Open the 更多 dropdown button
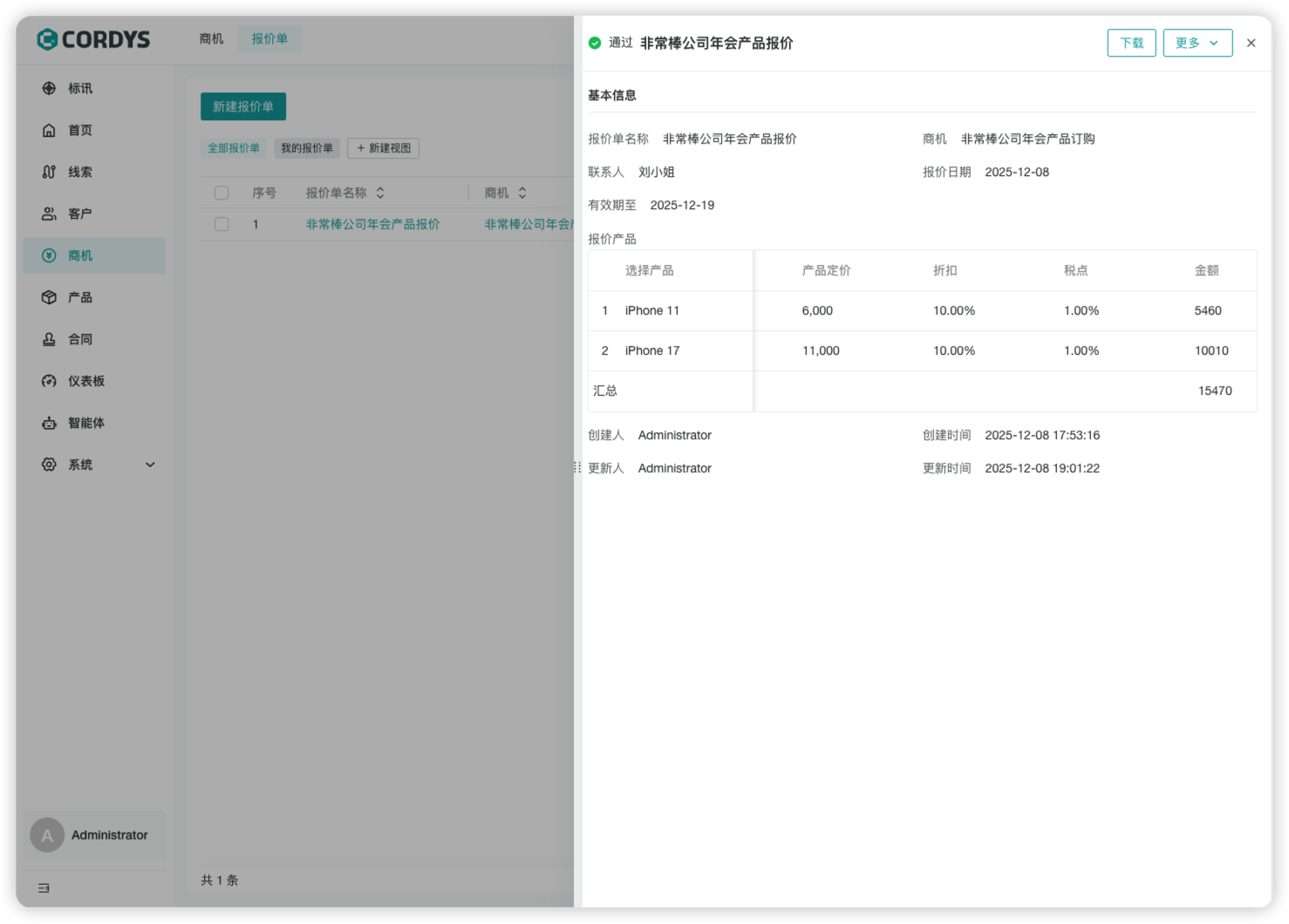Image resolution: width=1289 pixels, height=924 pixels. click(x=1197, y=43)
